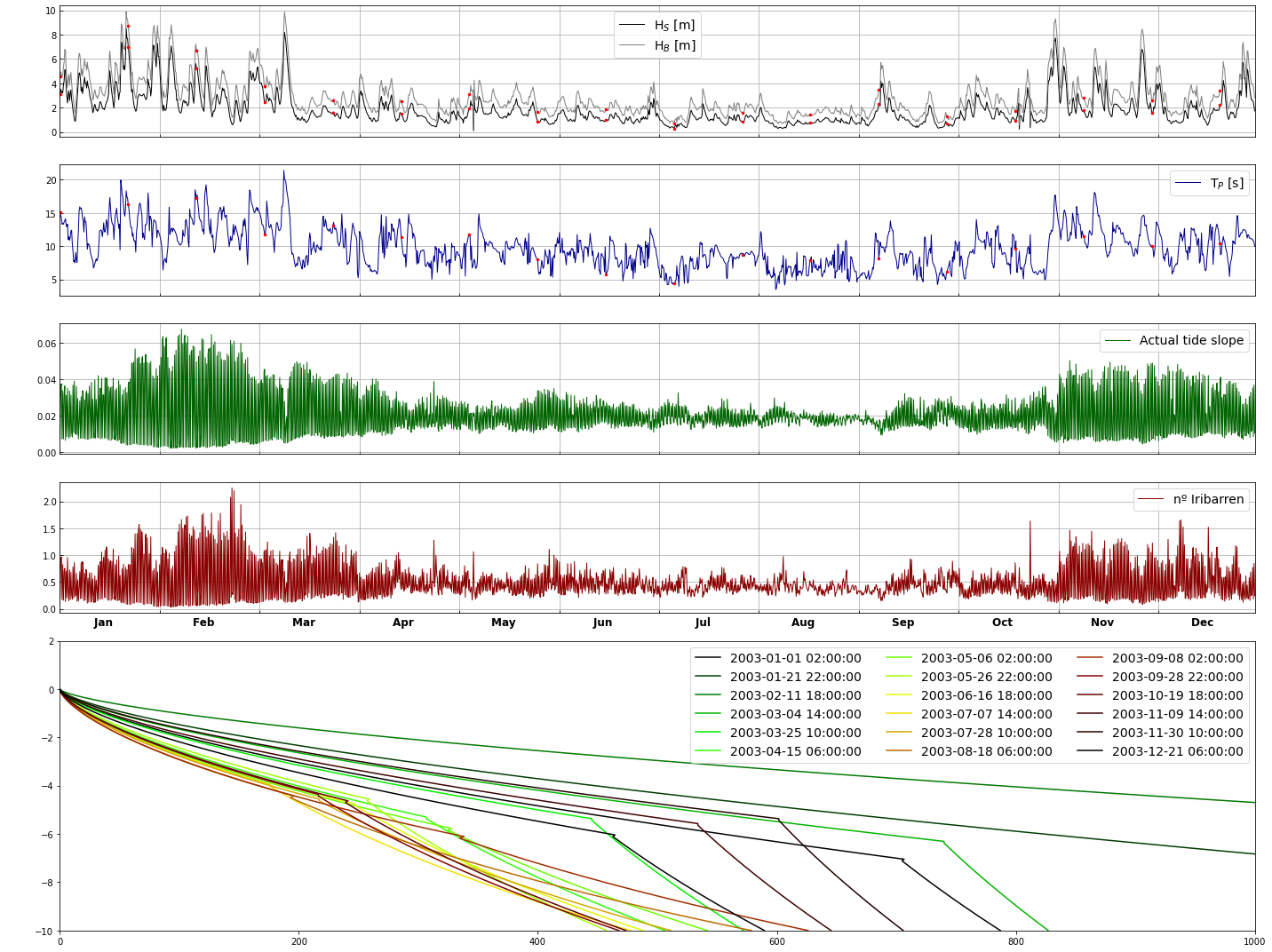Select legend entry 2003-06-16 18:00:00
The width and height of the screenshot is (1272, 952).
pos(986,696)
